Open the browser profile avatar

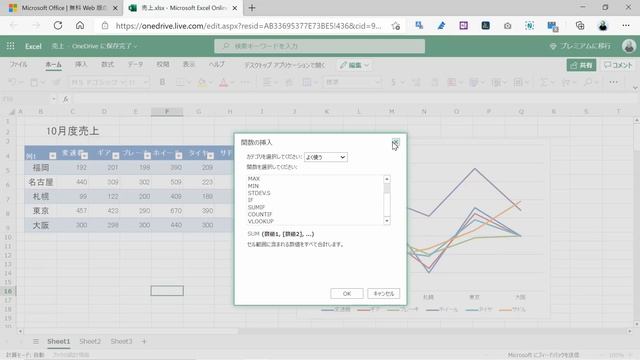point(602,26)
